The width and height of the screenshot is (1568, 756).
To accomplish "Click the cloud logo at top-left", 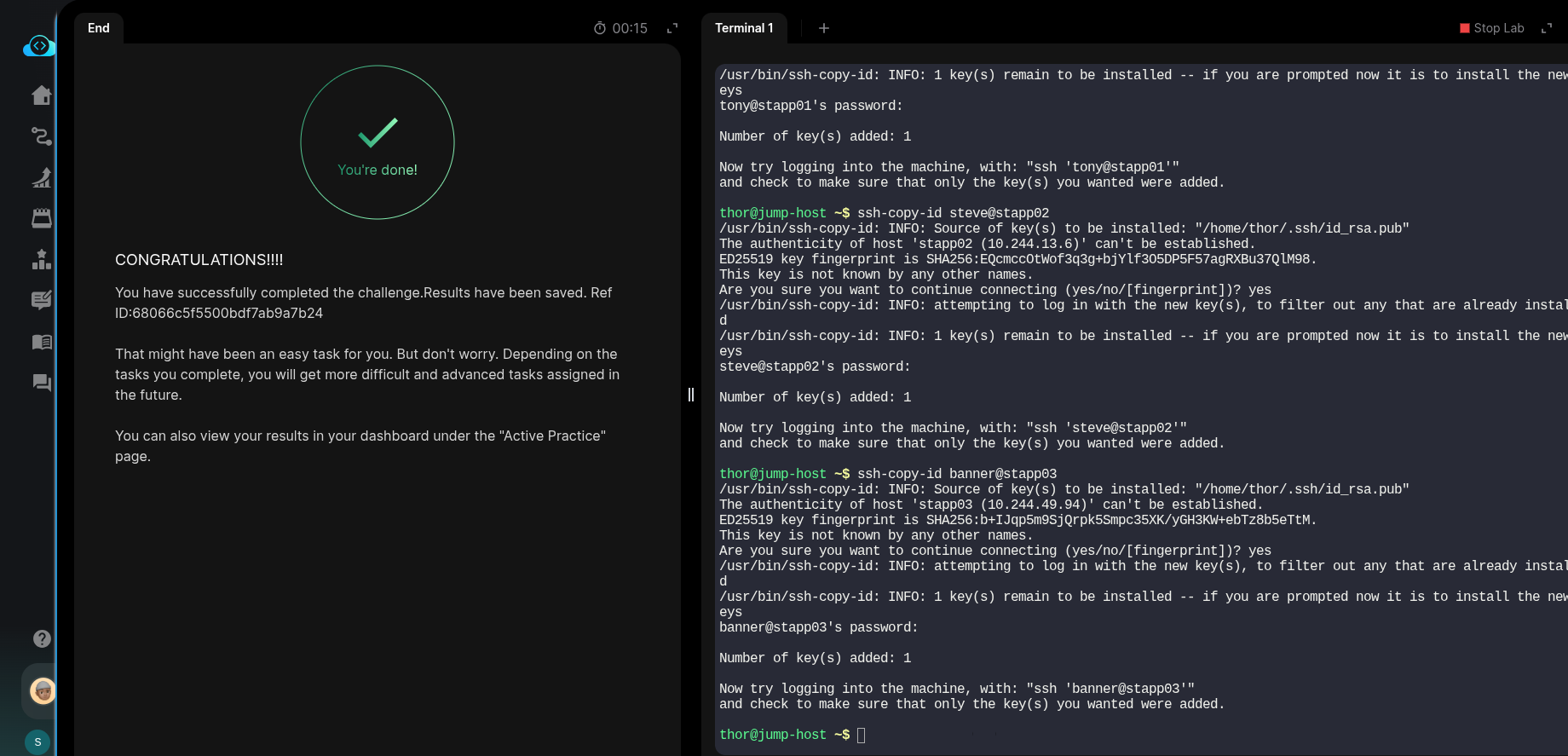I will pyautogui.click(x=39, y=46).
